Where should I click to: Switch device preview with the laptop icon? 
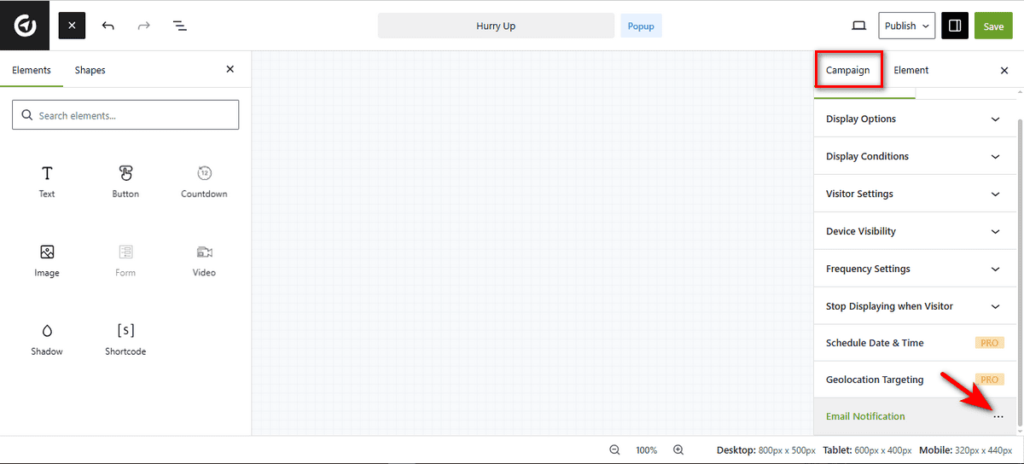click(x=859, y=26)
